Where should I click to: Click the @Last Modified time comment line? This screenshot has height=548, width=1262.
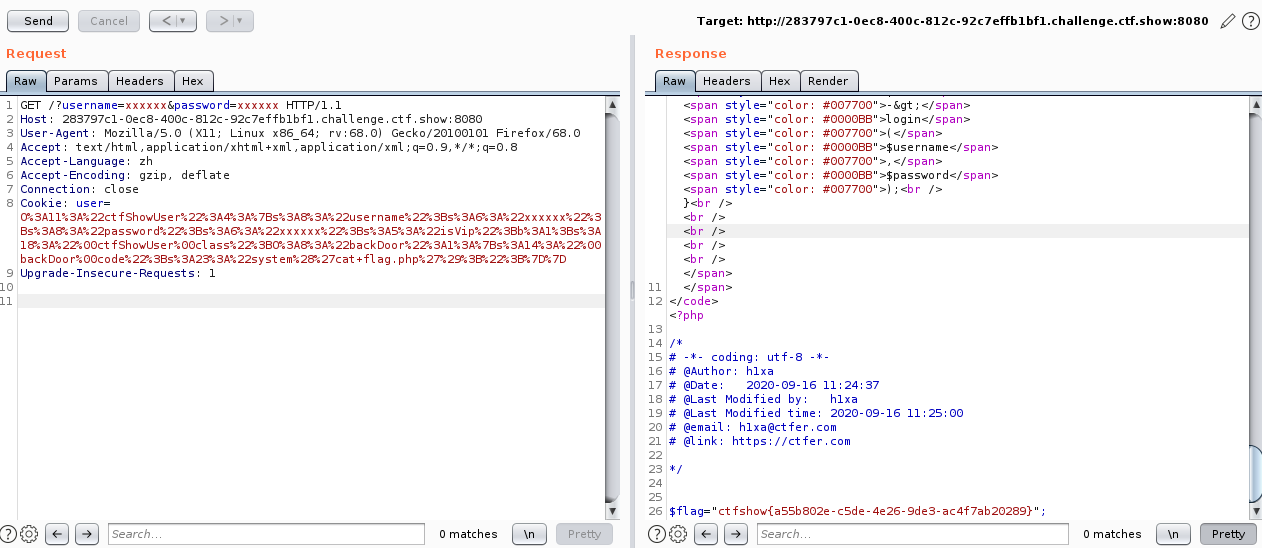pos(816,413)
